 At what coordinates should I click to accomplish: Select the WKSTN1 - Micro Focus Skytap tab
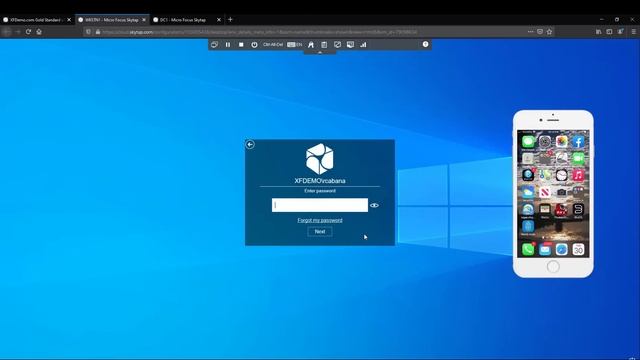111,20
